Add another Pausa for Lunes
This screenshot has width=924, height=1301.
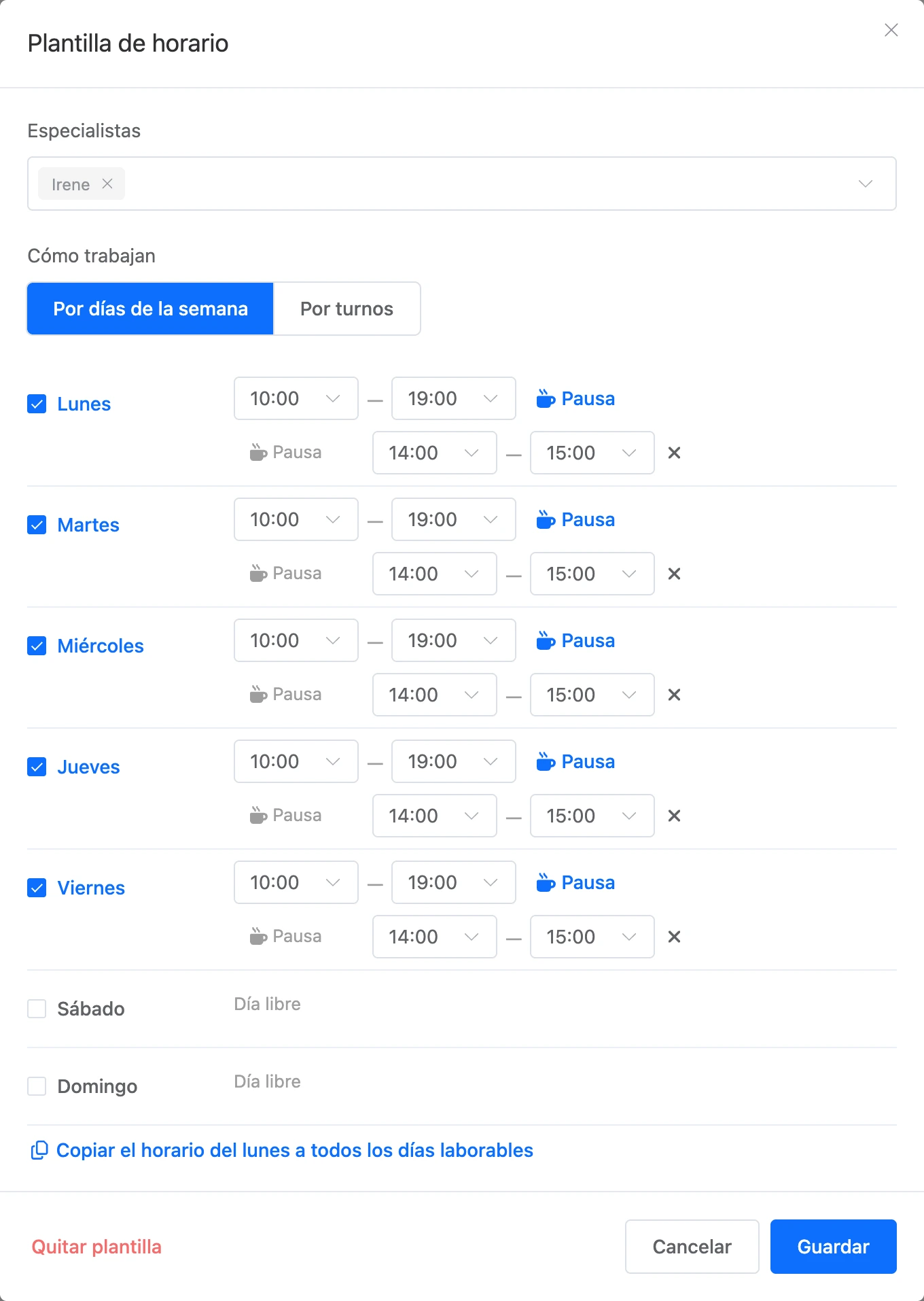coord(575,398)
